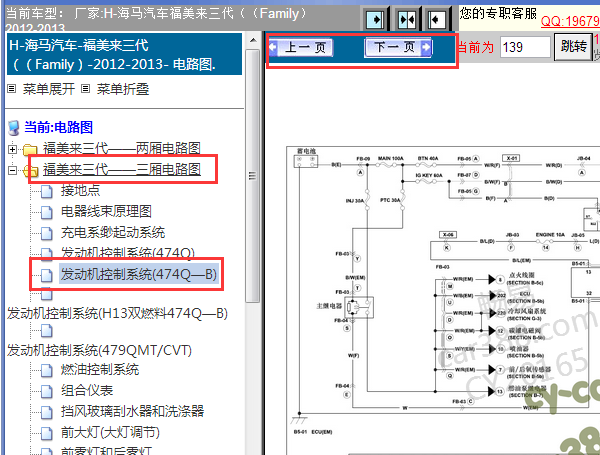This screenshot has width=600, height=455.
Task: Click the X-01 connector label in diagram
Action: [510, 158]
